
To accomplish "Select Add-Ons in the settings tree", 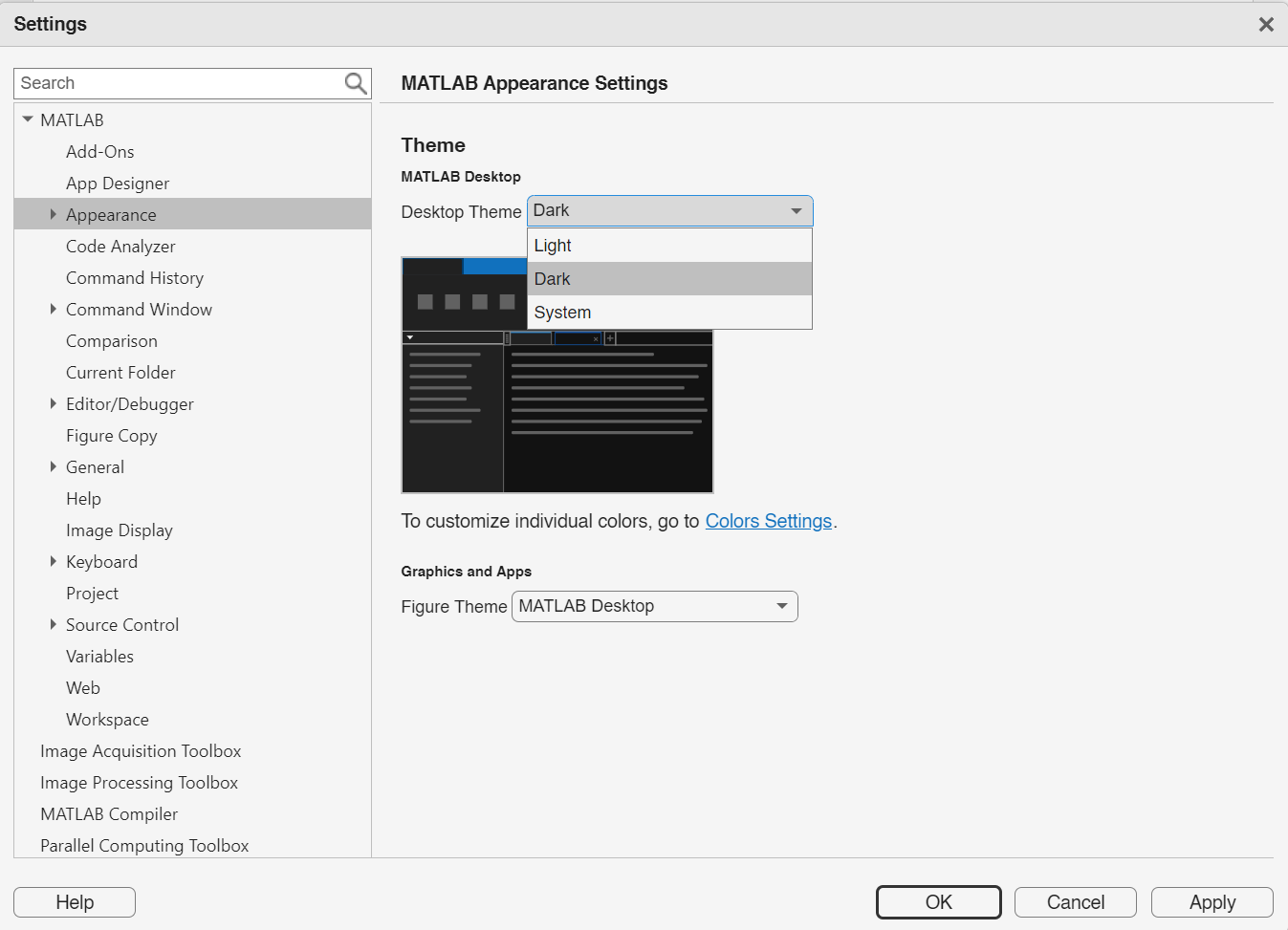I will point(99,151).
